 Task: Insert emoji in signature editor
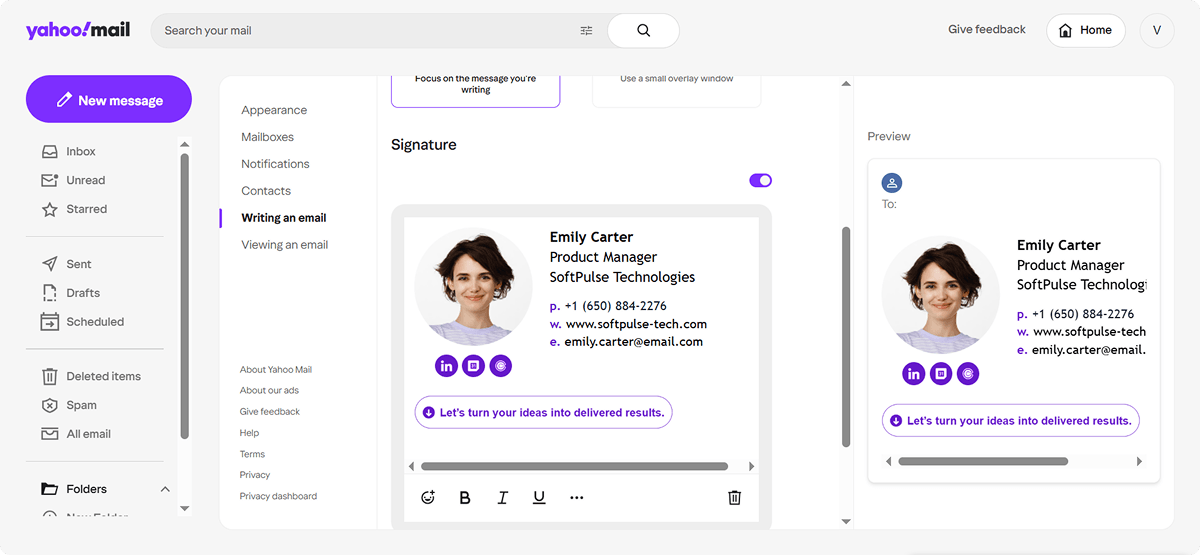point(428,498)
